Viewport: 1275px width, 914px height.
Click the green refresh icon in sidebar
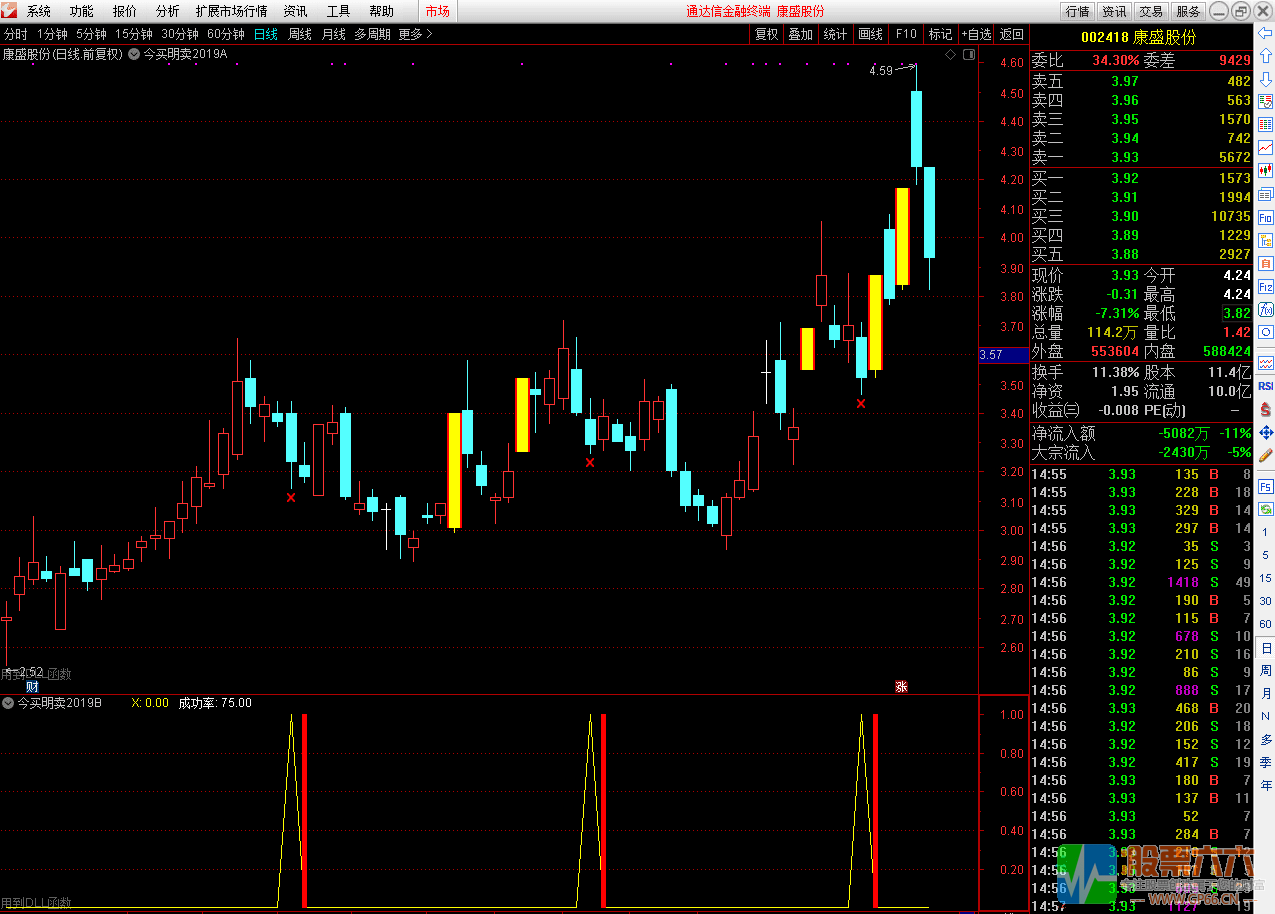(x=1266, y=509)
